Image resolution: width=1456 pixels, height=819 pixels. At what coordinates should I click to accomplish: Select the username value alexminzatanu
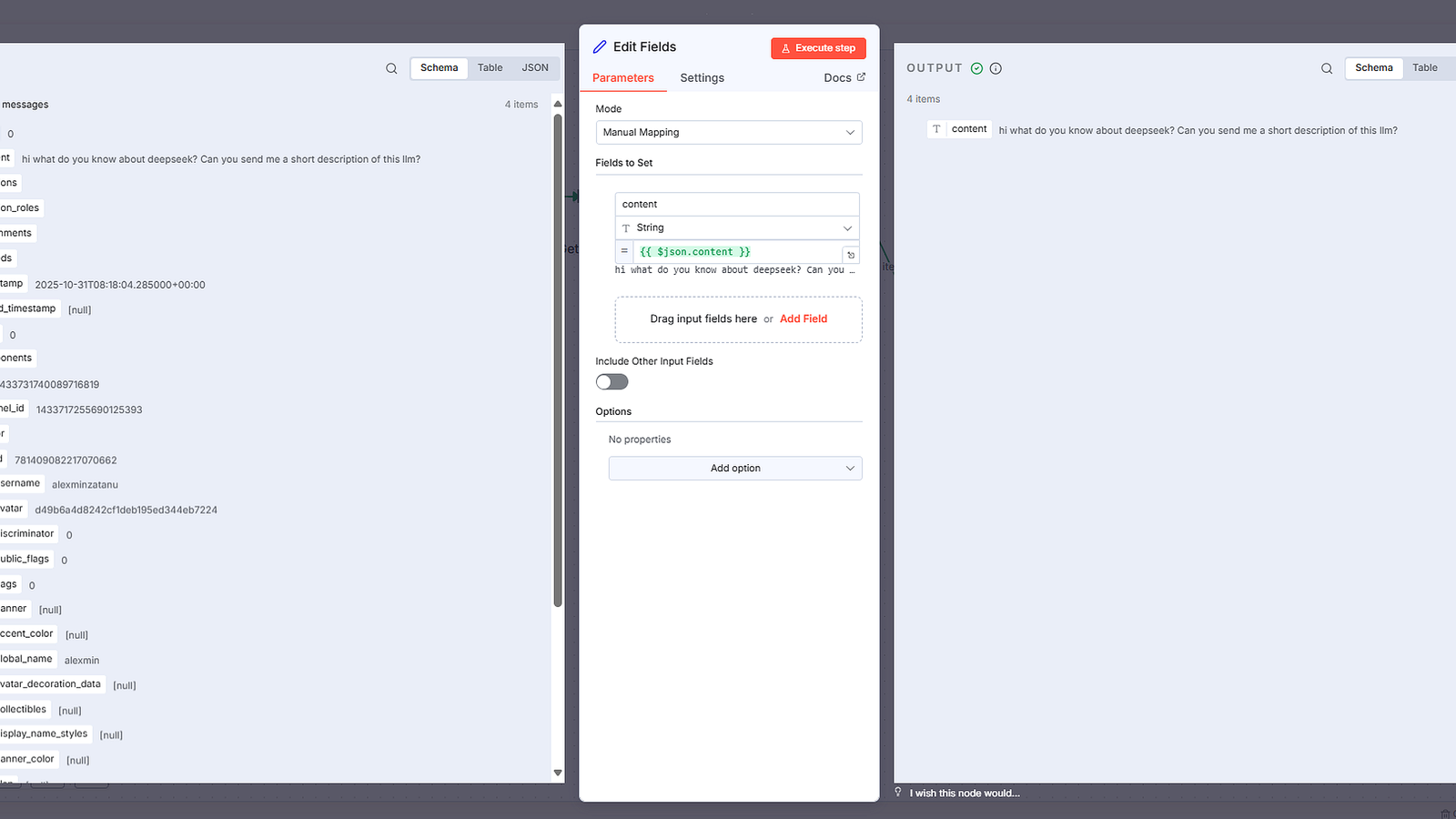click(x=85, y=485)
